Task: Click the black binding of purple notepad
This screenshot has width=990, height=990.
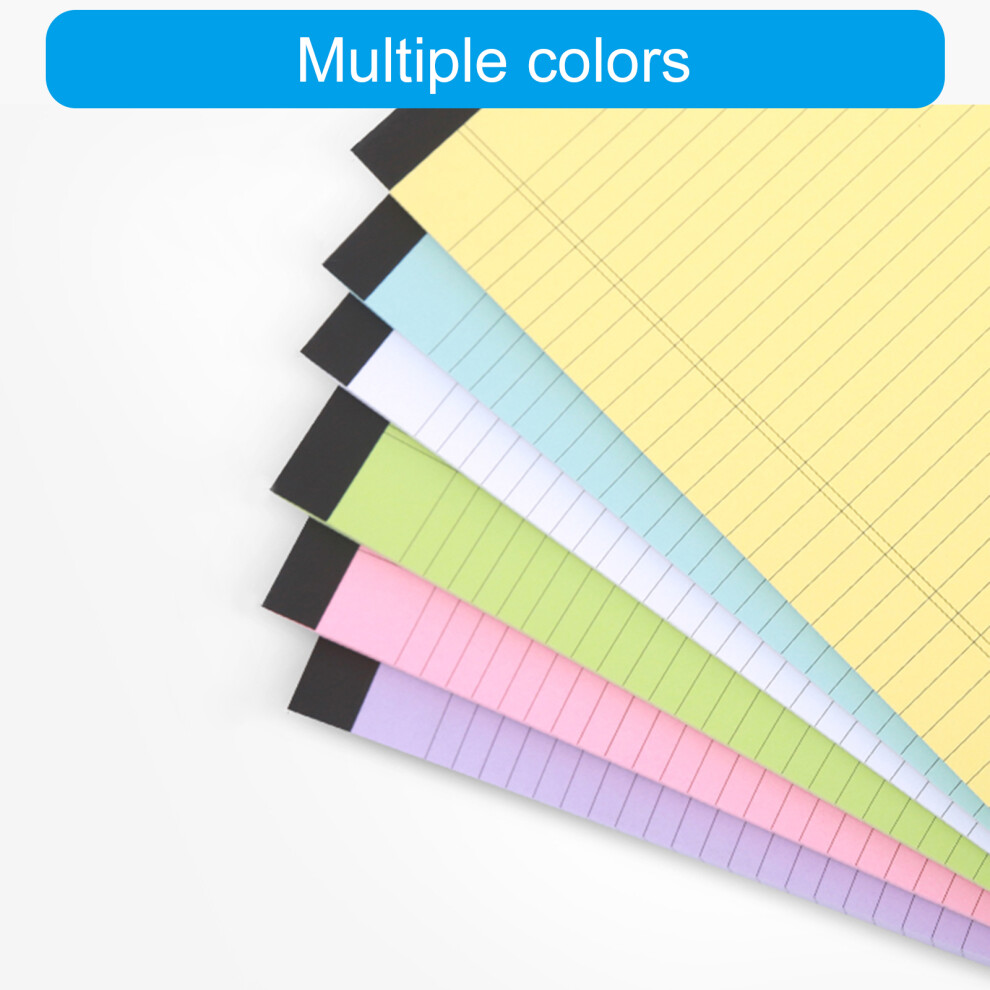Action: (x=333, y=685)
